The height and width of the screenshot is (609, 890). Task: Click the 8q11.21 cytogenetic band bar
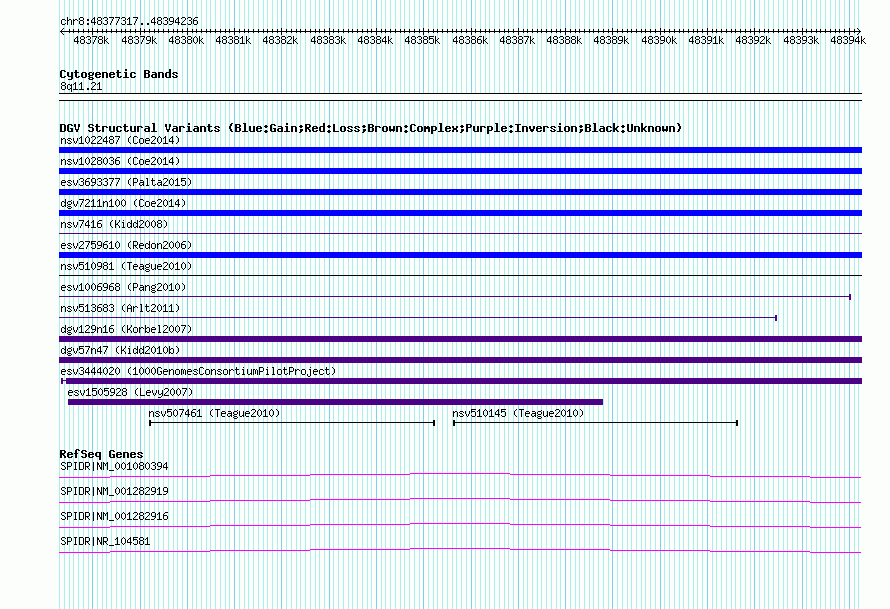pos(460,97)
